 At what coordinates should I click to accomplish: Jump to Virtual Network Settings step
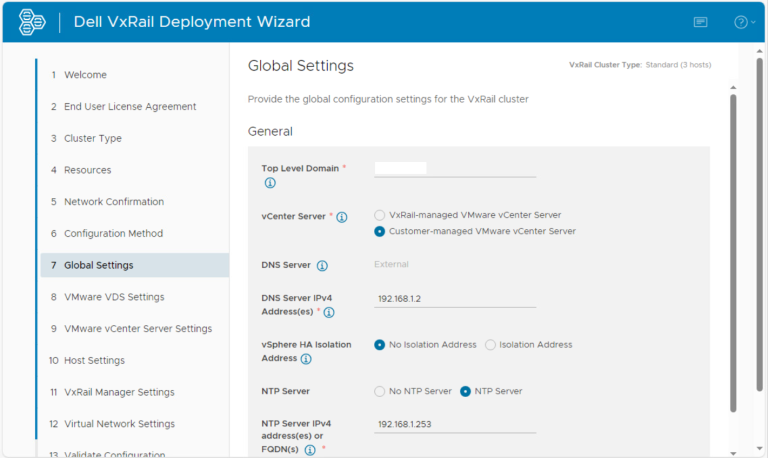(119, 424)
